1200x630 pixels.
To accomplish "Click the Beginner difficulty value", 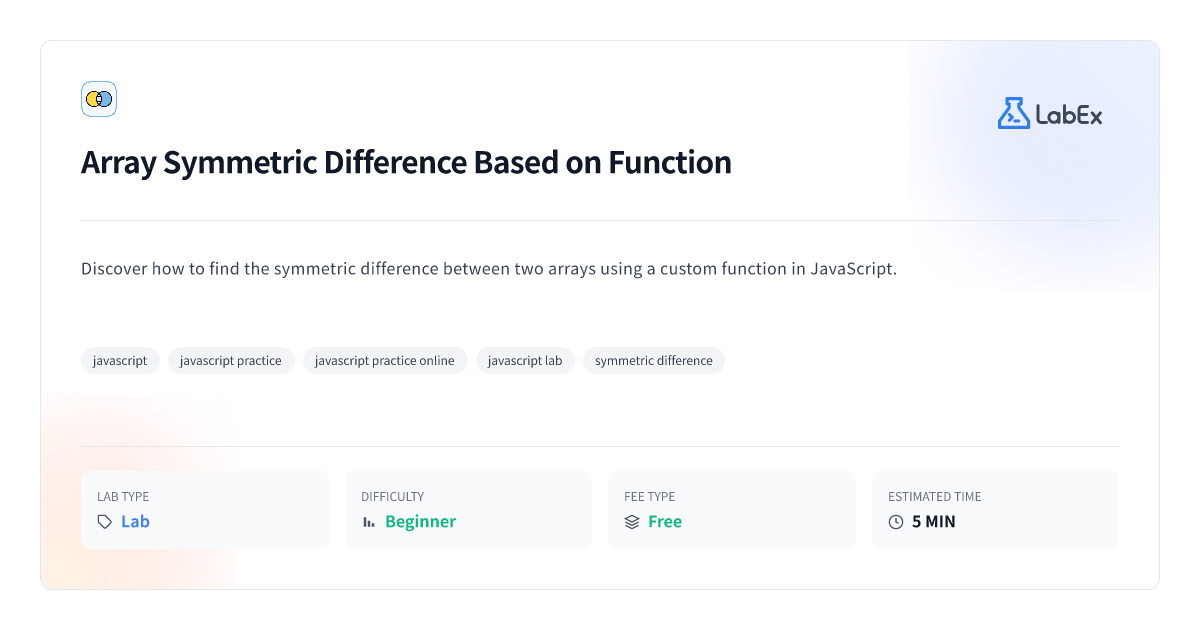I will (420, 522).
